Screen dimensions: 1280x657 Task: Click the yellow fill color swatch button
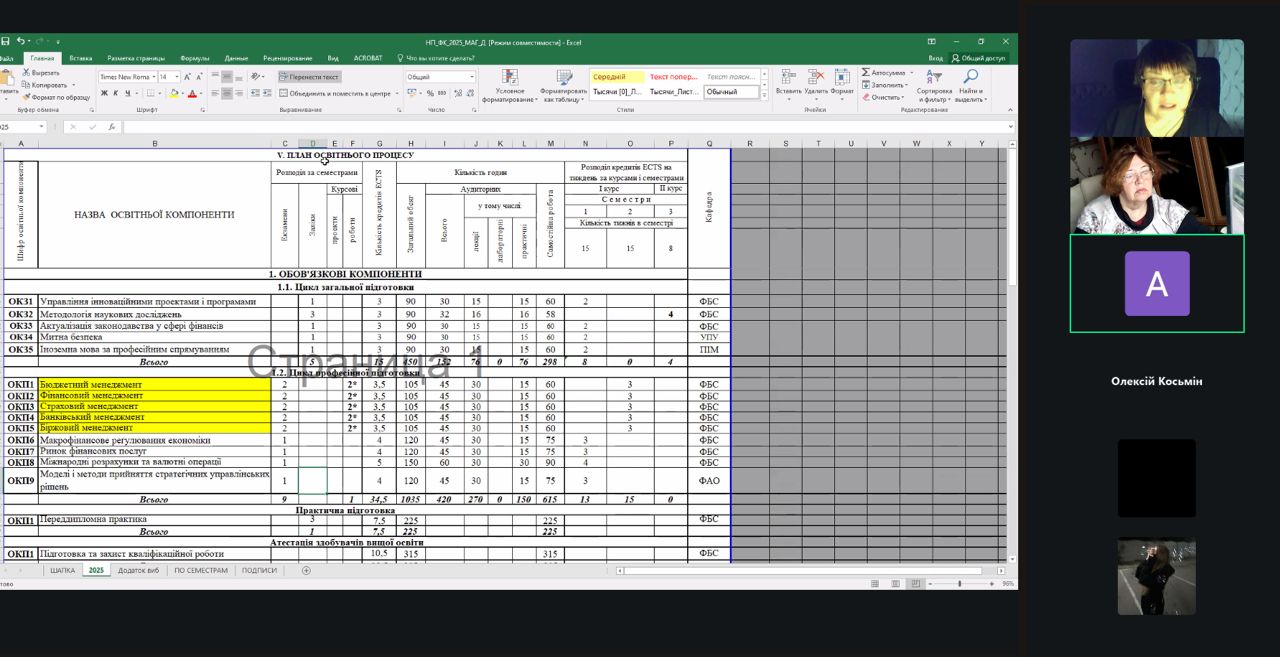coord(173,93)
